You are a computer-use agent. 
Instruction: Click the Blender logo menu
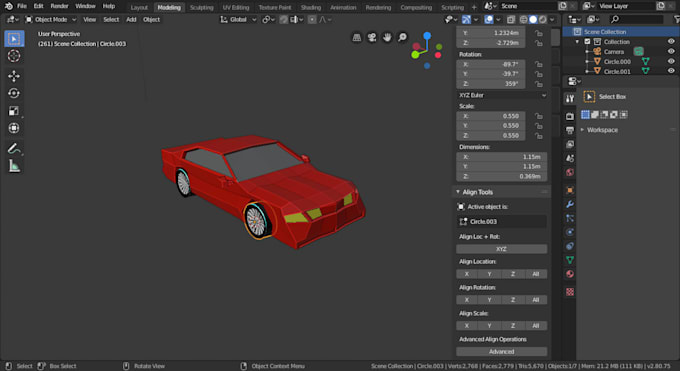tap(8, 6)
